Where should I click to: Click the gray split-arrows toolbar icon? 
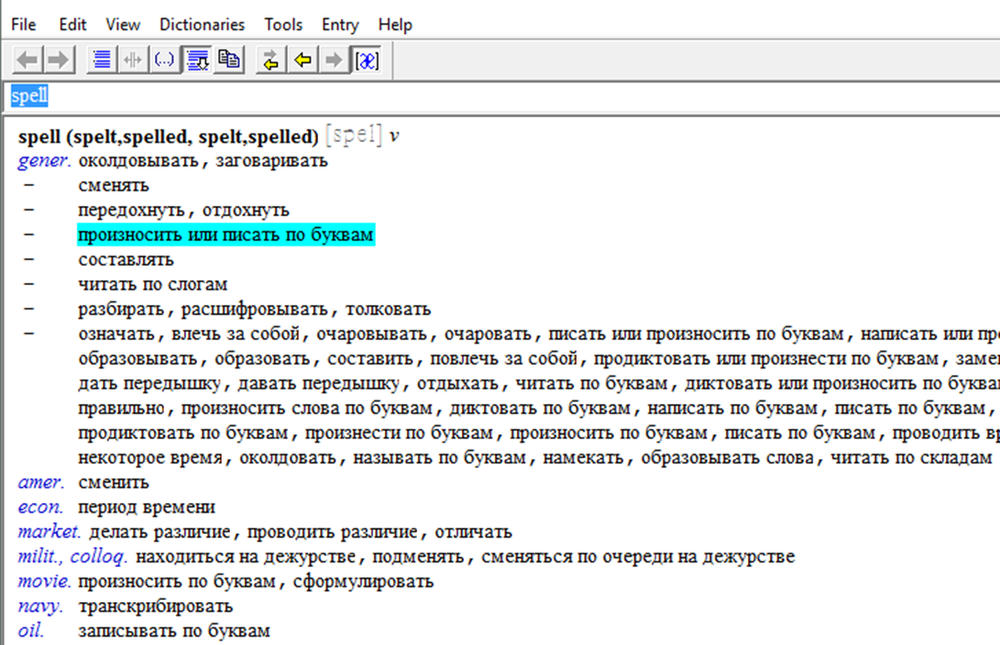tap(132, 61)
